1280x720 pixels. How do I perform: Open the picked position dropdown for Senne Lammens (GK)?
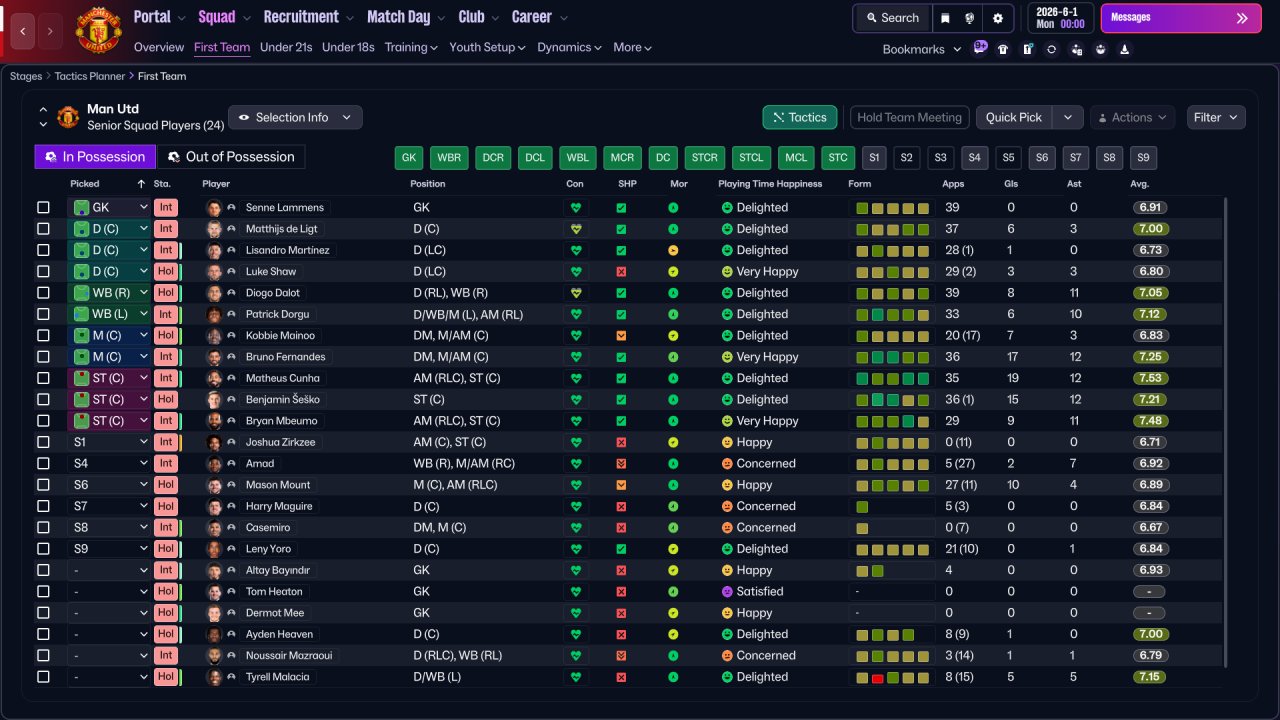click(x=108, y=208)
